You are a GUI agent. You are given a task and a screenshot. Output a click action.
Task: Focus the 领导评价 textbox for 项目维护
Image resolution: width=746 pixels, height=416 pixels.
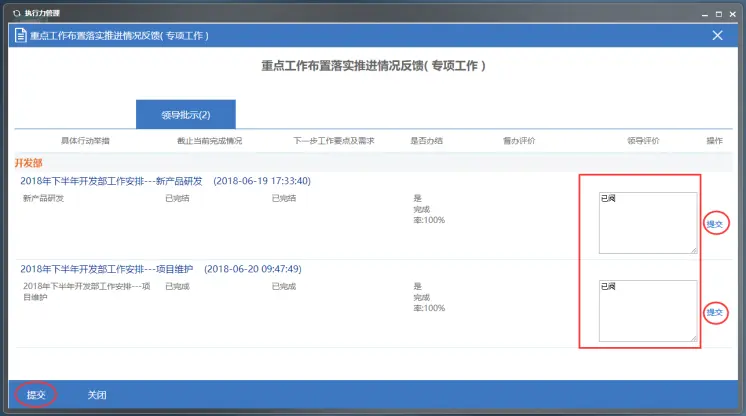[x=648, y=311]
